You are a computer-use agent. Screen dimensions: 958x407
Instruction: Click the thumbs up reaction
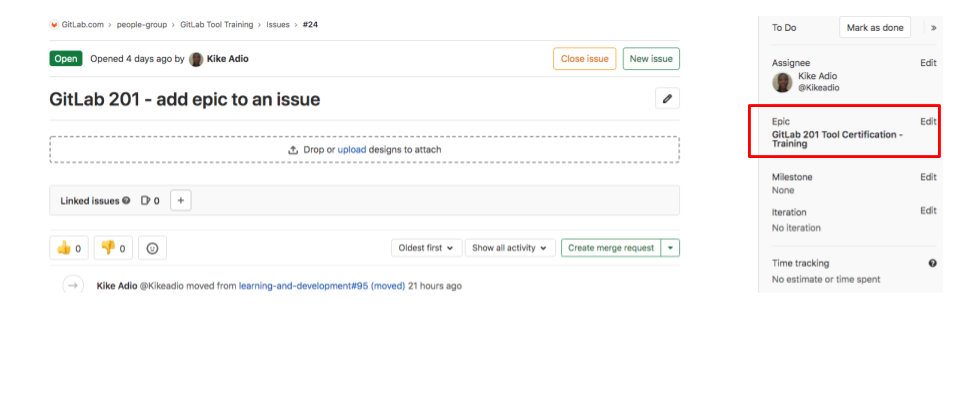[69, 248]
